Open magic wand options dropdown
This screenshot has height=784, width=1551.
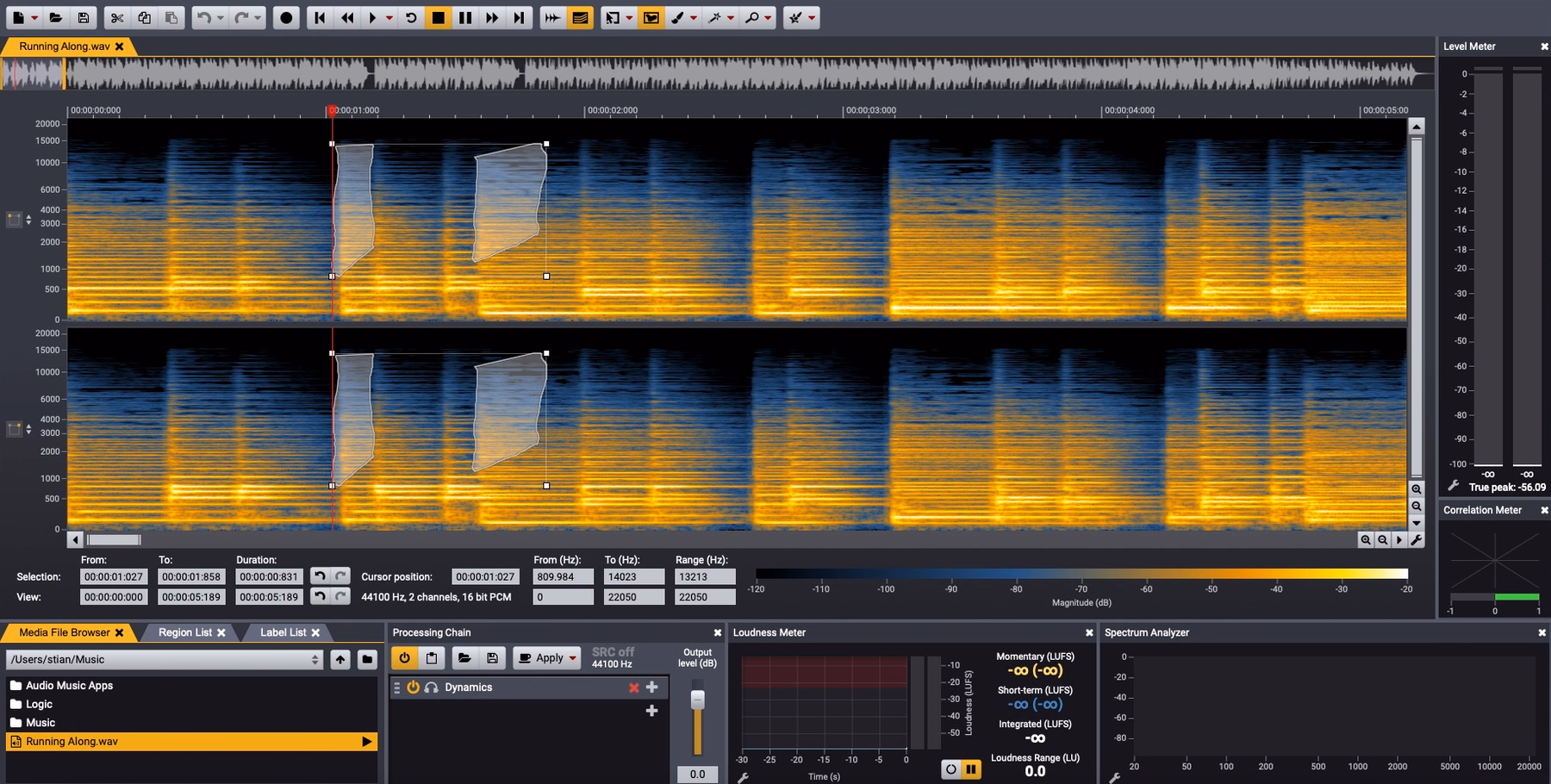pyautogui.click(x=731, y=17)
